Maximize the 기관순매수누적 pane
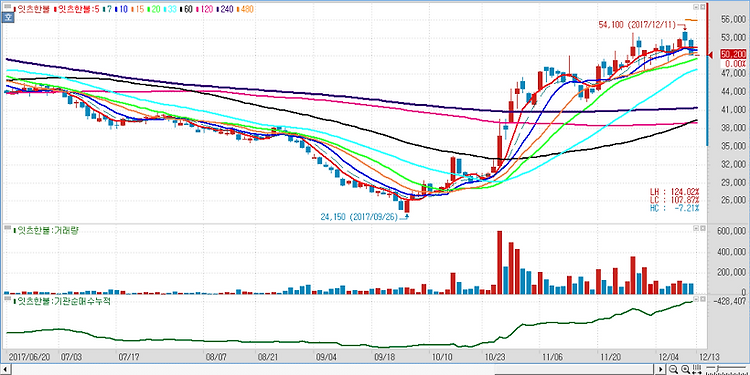The image size is (750, 375). 702,299
